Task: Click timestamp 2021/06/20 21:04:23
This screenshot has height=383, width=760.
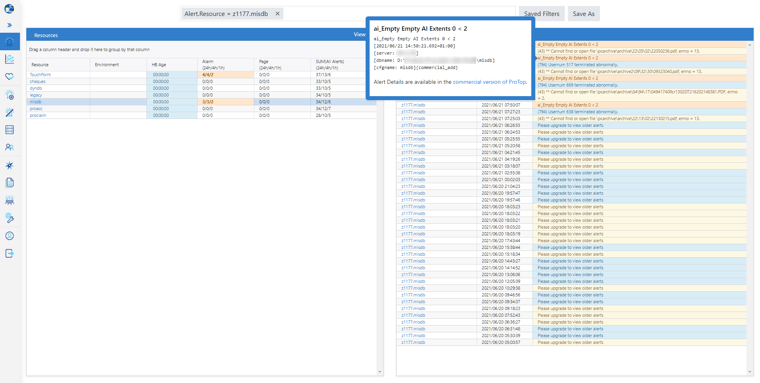Action: [x=501, y=186]
